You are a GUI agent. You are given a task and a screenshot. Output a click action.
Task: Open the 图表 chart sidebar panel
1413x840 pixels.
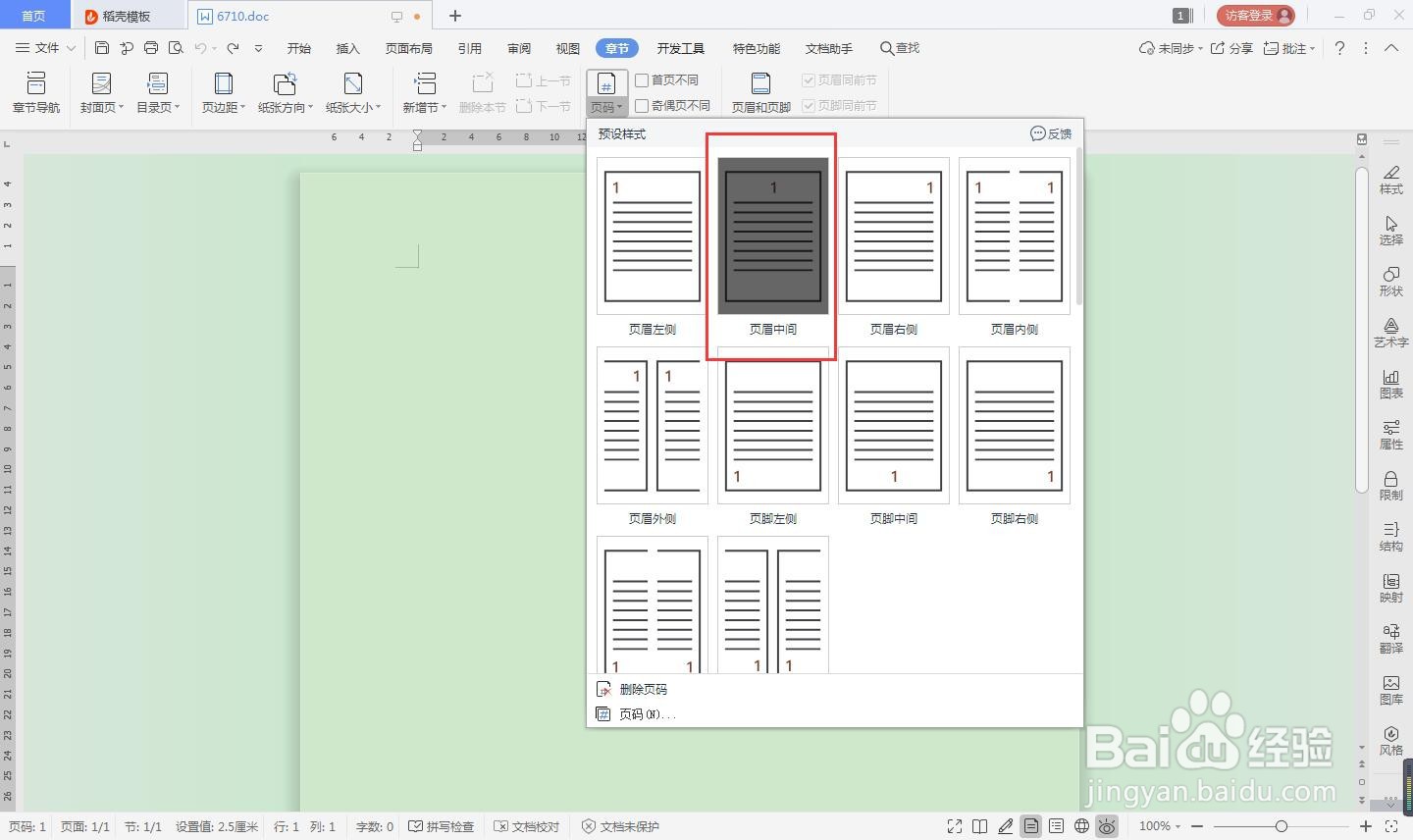click(x=1390, y=383)
